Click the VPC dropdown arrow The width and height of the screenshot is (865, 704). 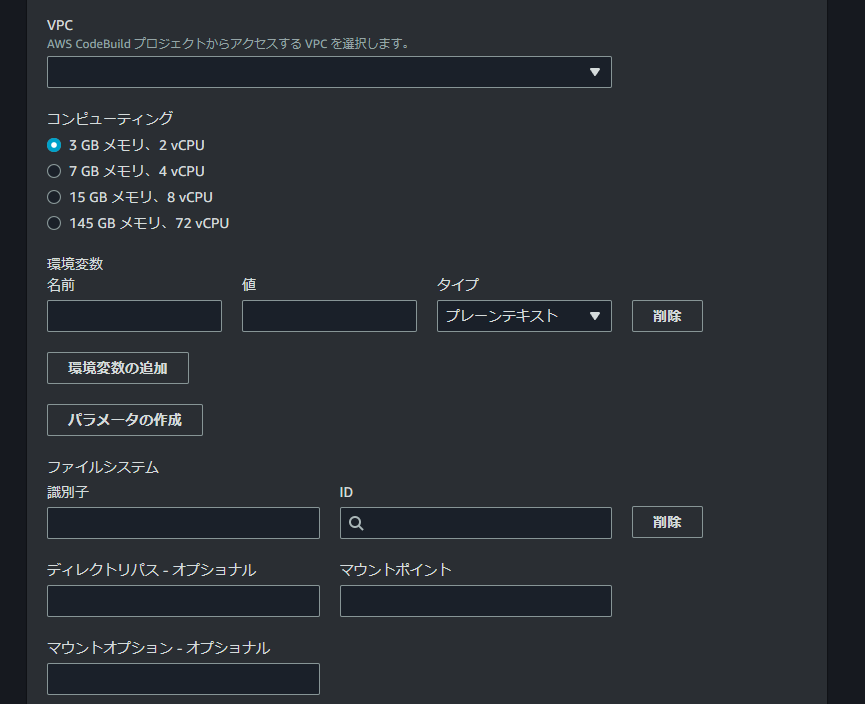(x=595, y=72)
